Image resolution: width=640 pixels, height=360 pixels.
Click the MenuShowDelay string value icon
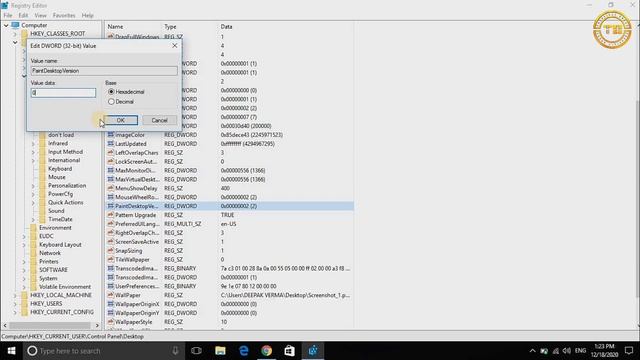tap(111, 188)
